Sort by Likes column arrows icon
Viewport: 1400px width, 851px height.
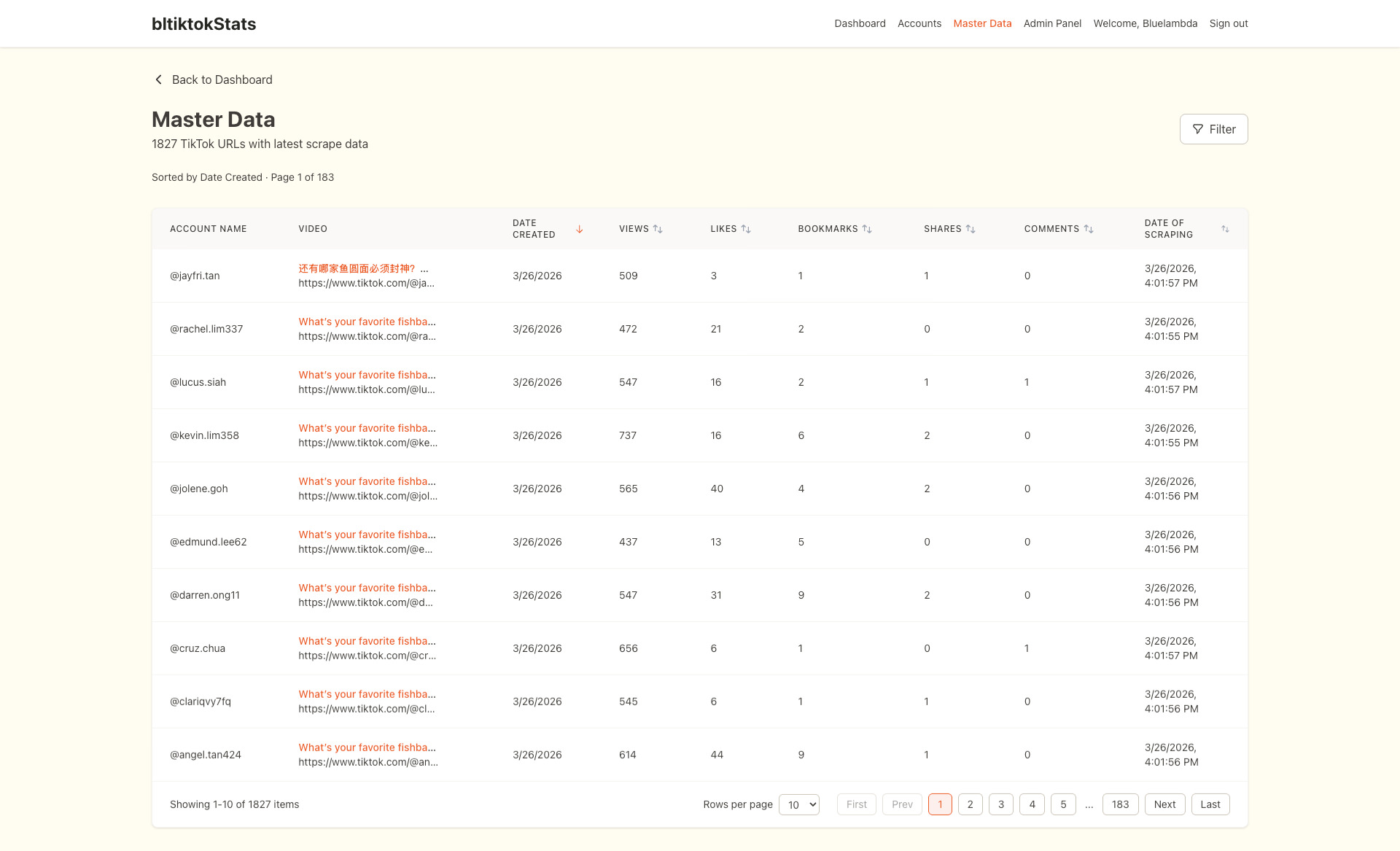coord(746,229)
